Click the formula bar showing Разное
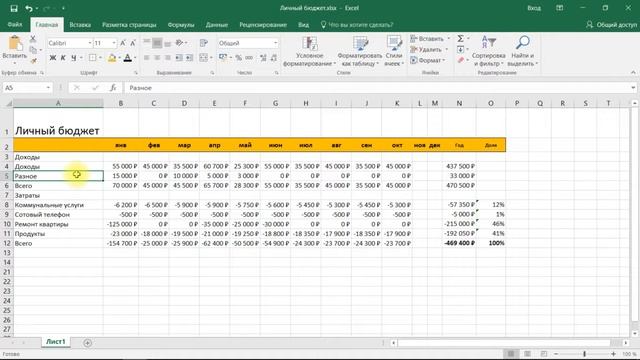Viewport: 640px width, 360px height. tap(378, 88)
